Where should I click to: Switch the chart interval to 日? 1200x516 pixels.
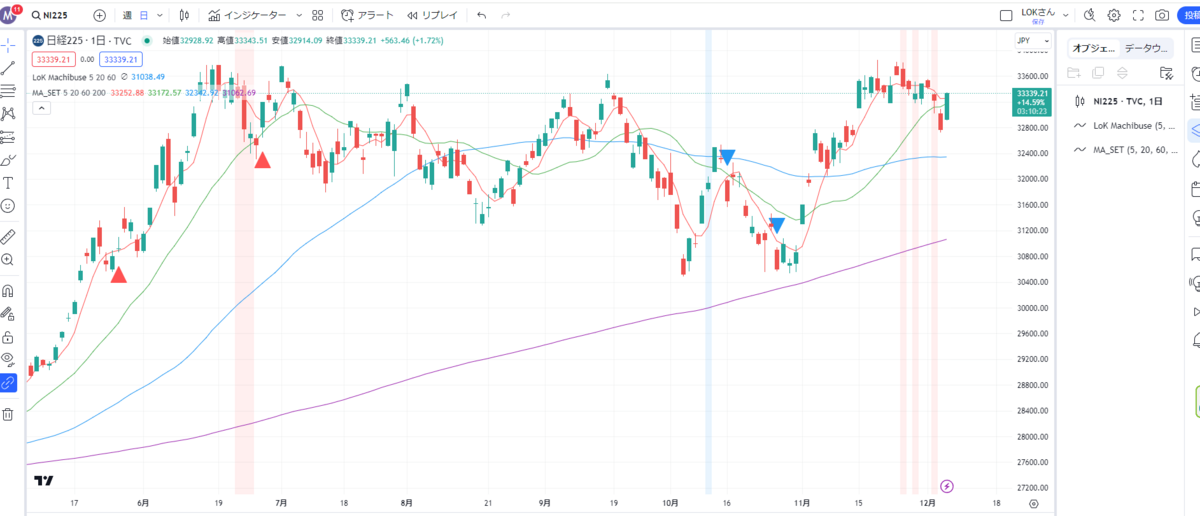tap(144, 16)
